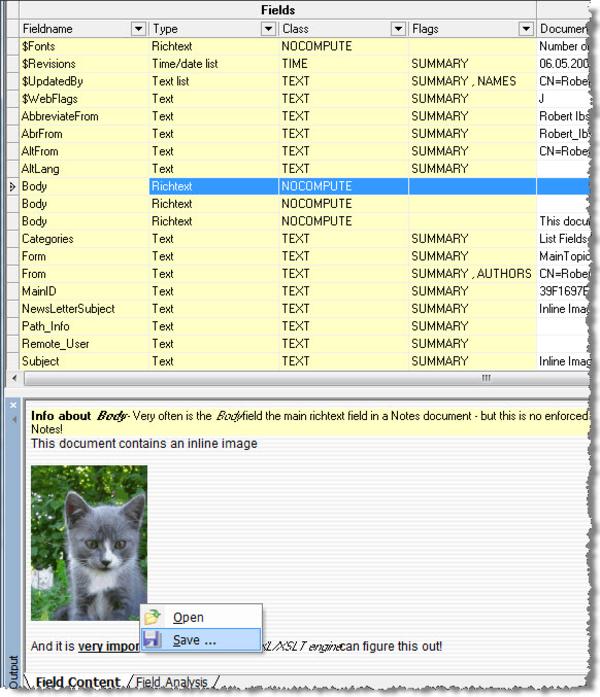Open the Fieldname column filter dropdown
This screenshot has height=697, width=600.
coord(139,29)
